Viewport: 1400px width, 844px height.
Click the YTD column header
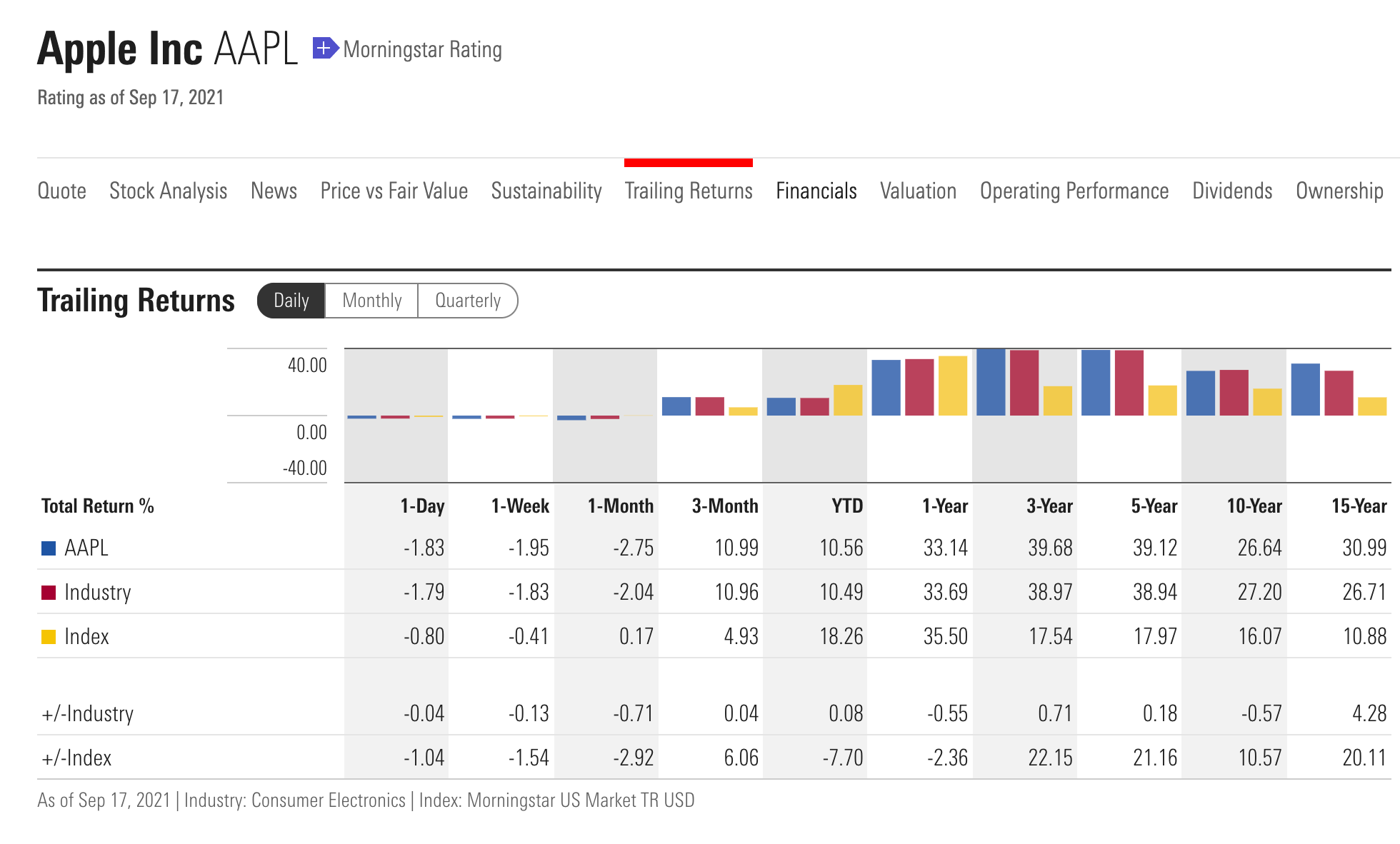[847, 506]
